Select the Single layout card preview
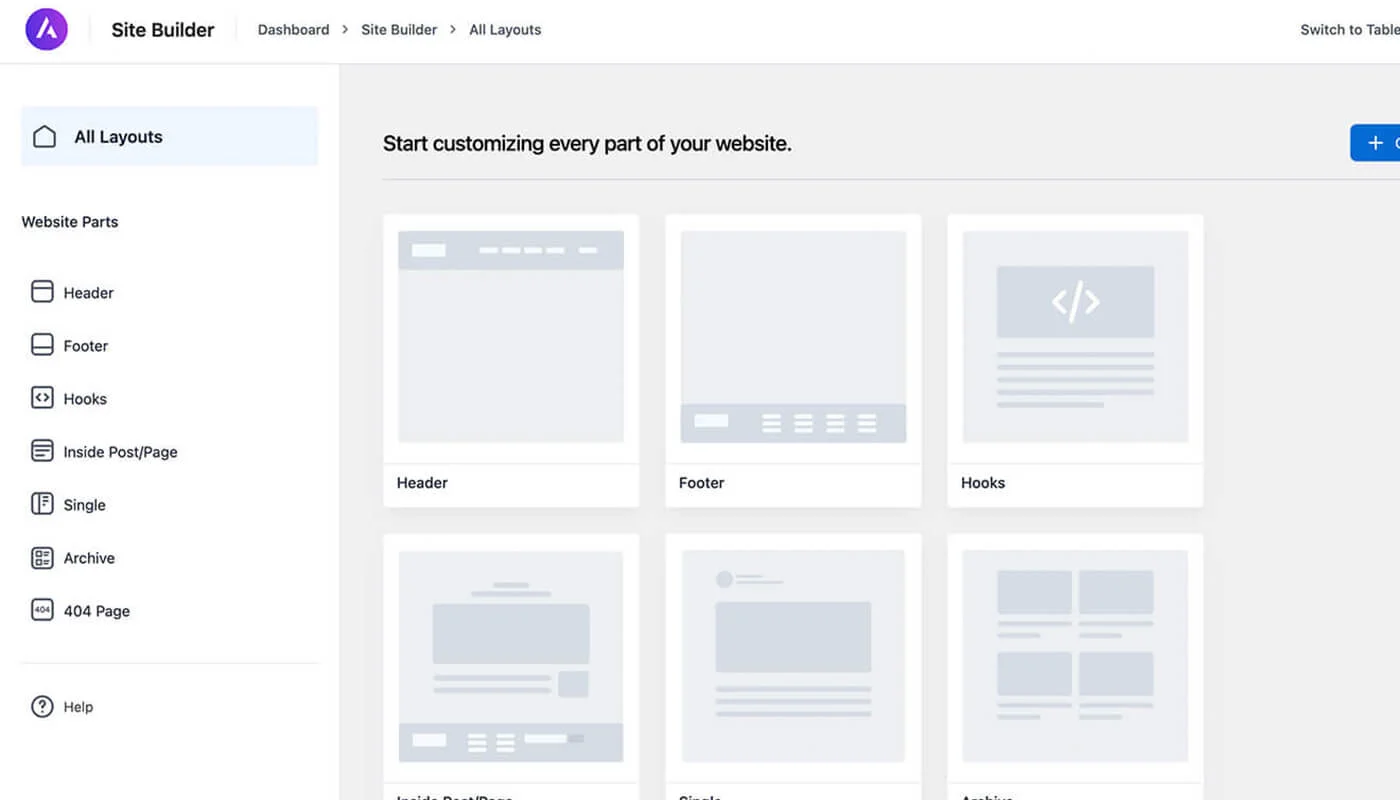The height and width of the screenshot is (800, 1400). pyautogui.click(x=793, y=656)
